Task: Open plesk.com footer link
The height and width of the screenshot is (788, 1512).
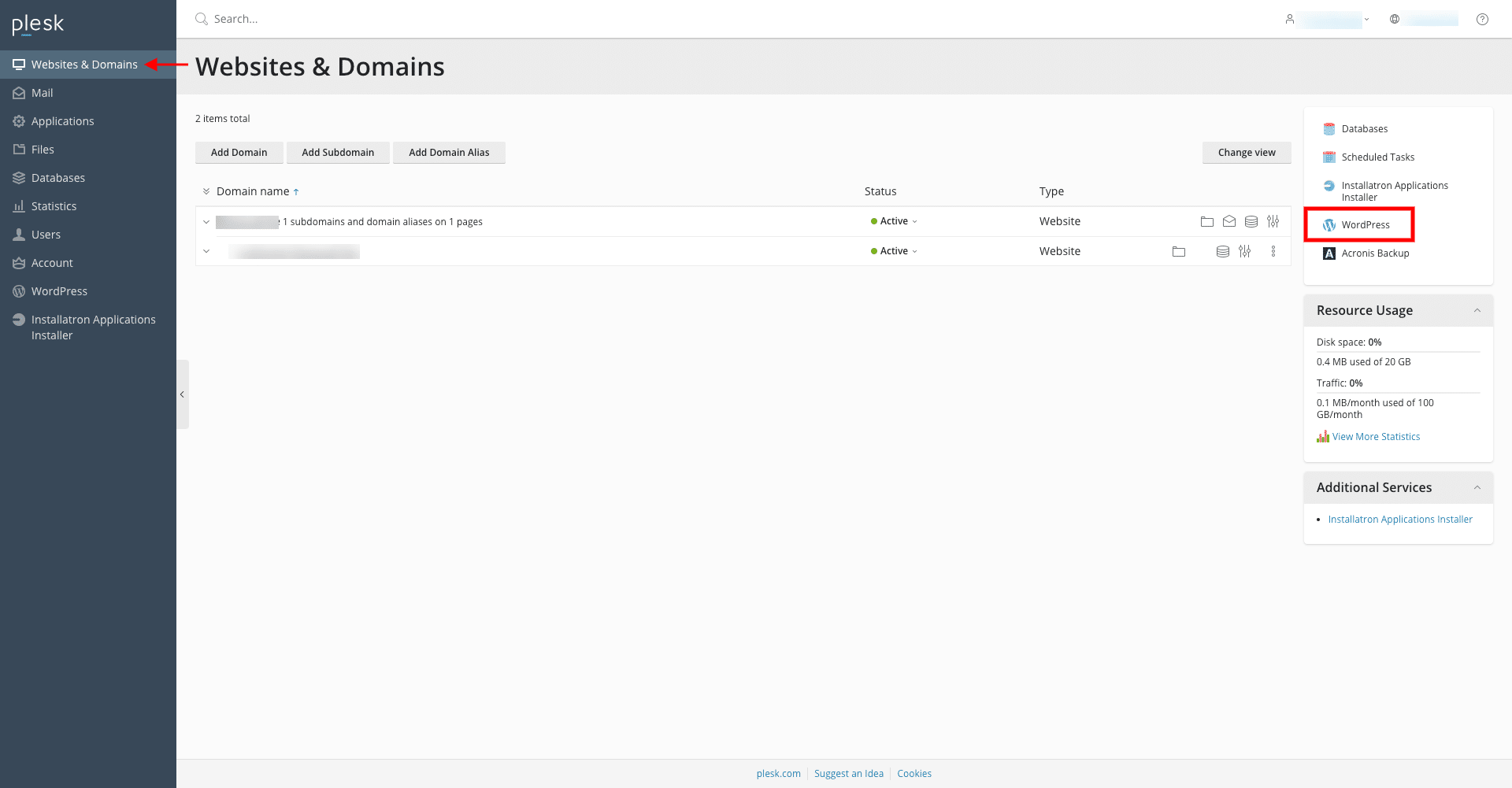Action: [x=779, y=774]
